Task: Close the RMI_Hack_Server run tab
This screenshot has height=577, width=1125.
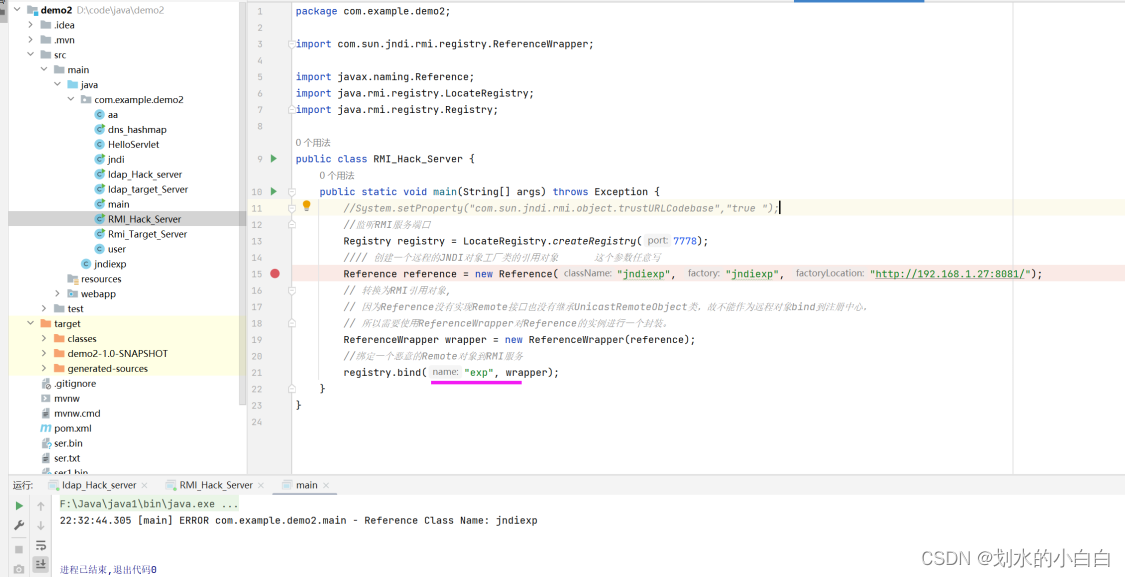Action: point(261,486)
